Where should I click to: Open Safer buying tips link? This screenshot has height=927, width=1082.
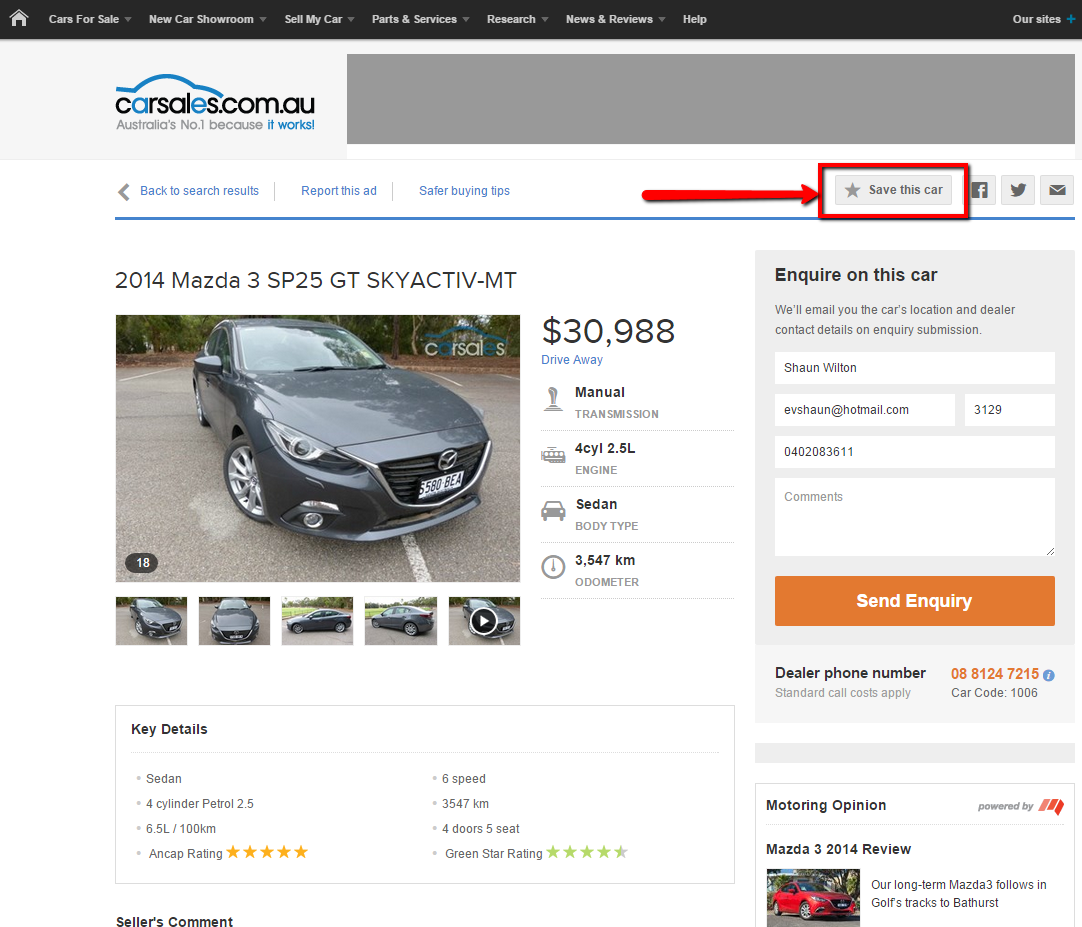464,191
